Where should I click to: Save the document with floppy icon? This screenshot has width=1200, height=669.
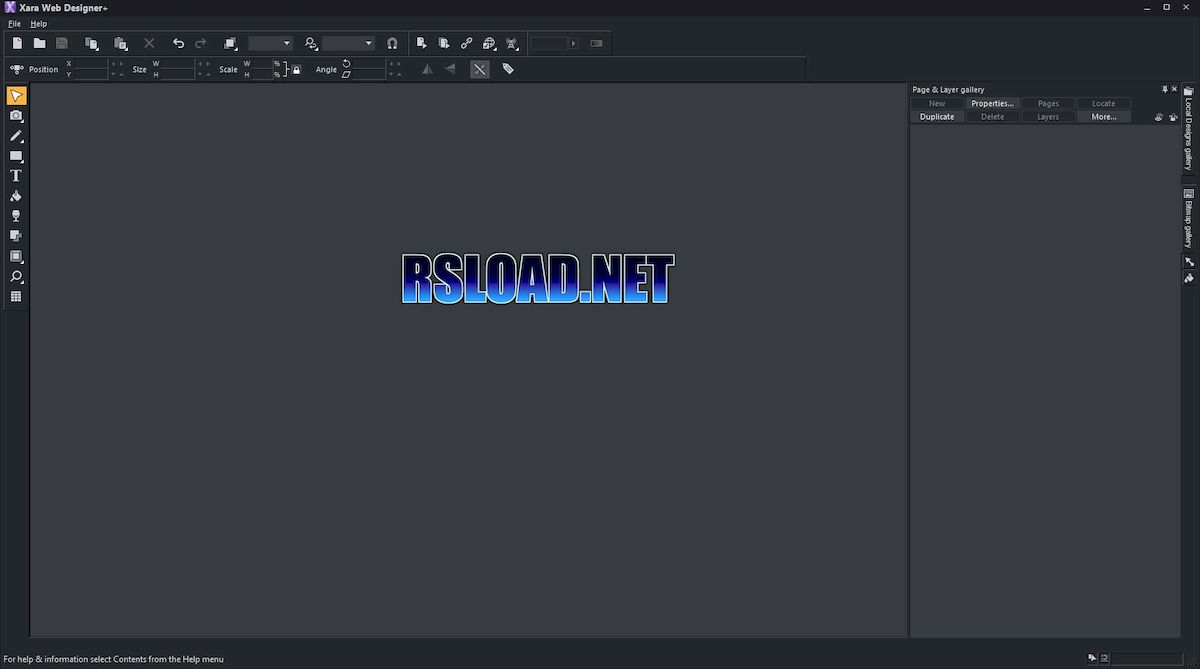(x=61, y=43)
